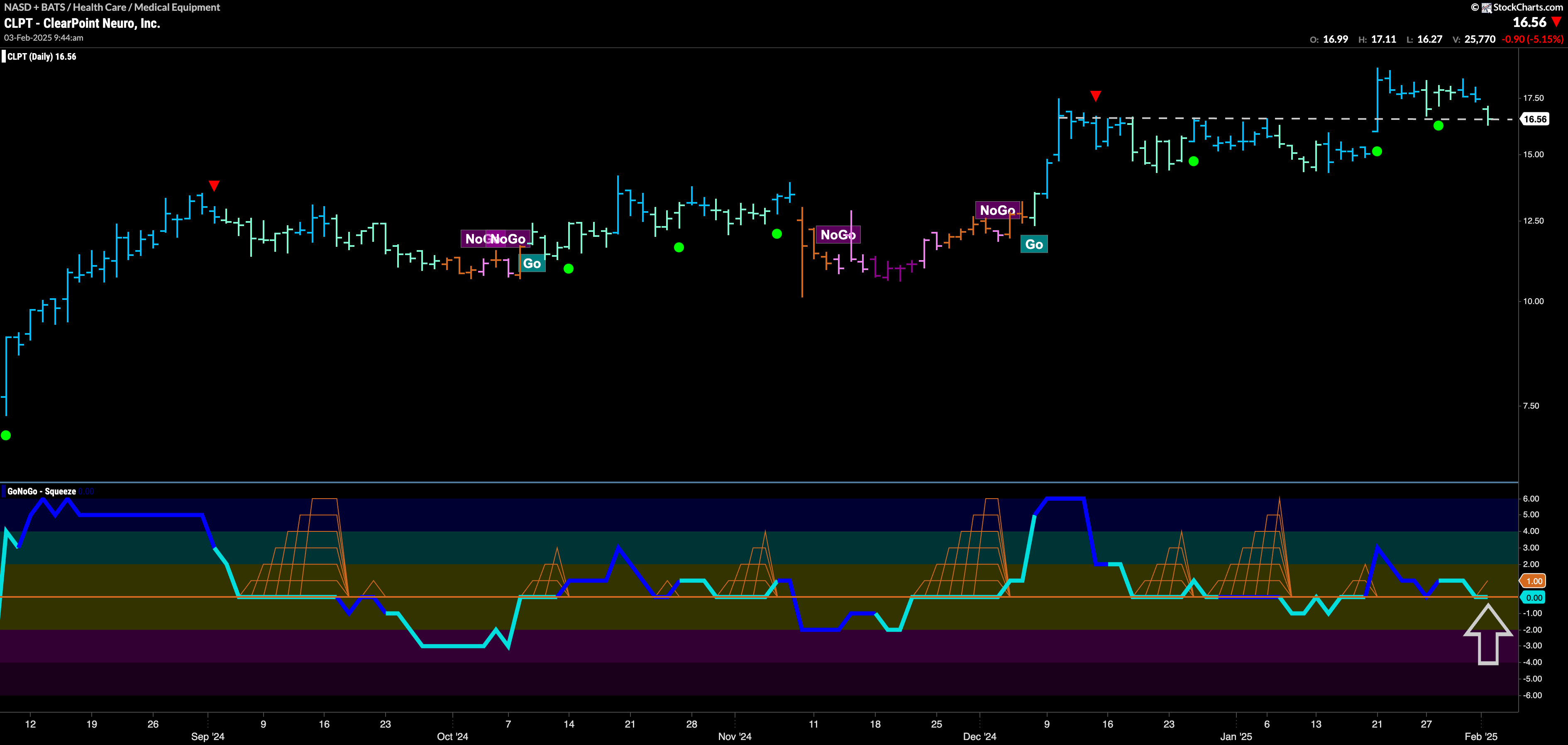
Task: Click the large 16.56 last price in header
Action: coord(1530,22)
